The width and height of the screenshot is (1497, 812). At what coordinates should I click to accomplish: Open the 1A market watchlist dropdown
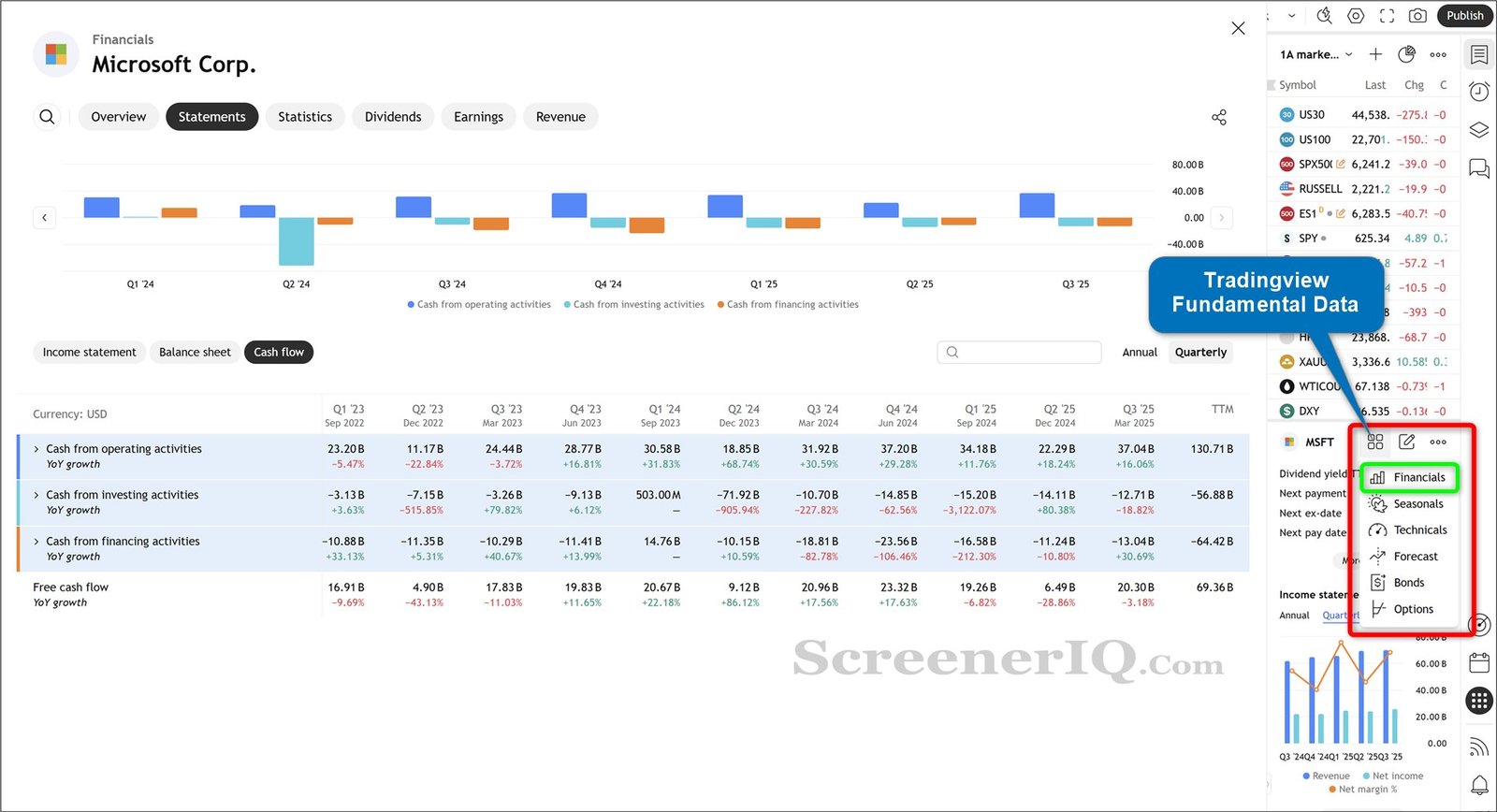click(1316, 54)
